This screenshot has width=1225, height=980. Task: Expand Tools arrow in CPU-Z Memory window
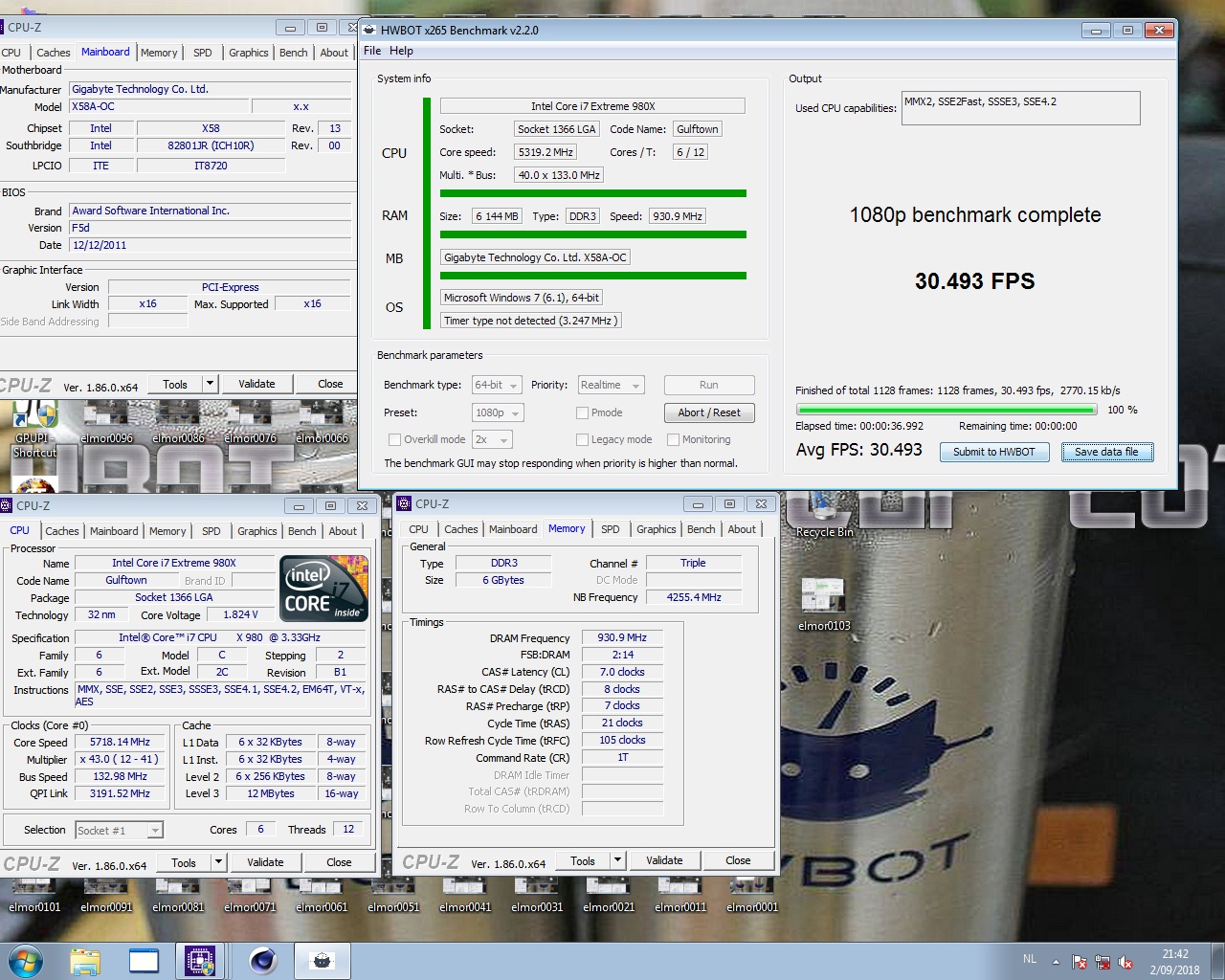(x=617, y=860)
